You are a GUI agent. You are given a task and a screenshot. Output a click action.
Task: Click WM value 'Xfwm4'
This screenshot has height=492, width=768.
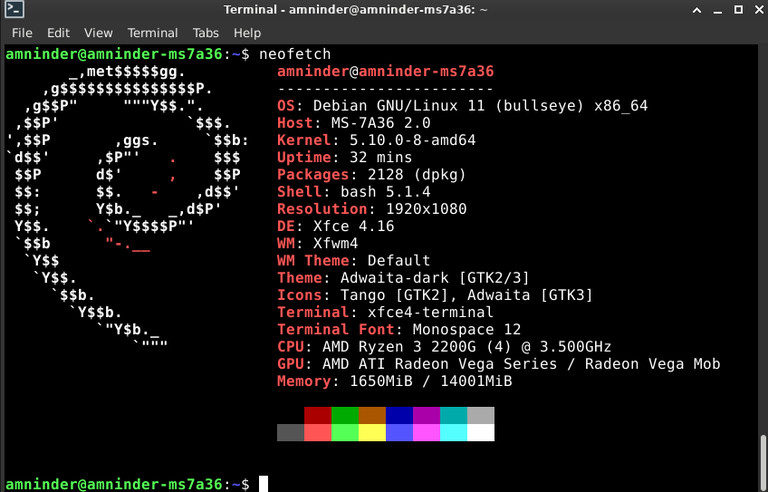[x=336, y=244]
